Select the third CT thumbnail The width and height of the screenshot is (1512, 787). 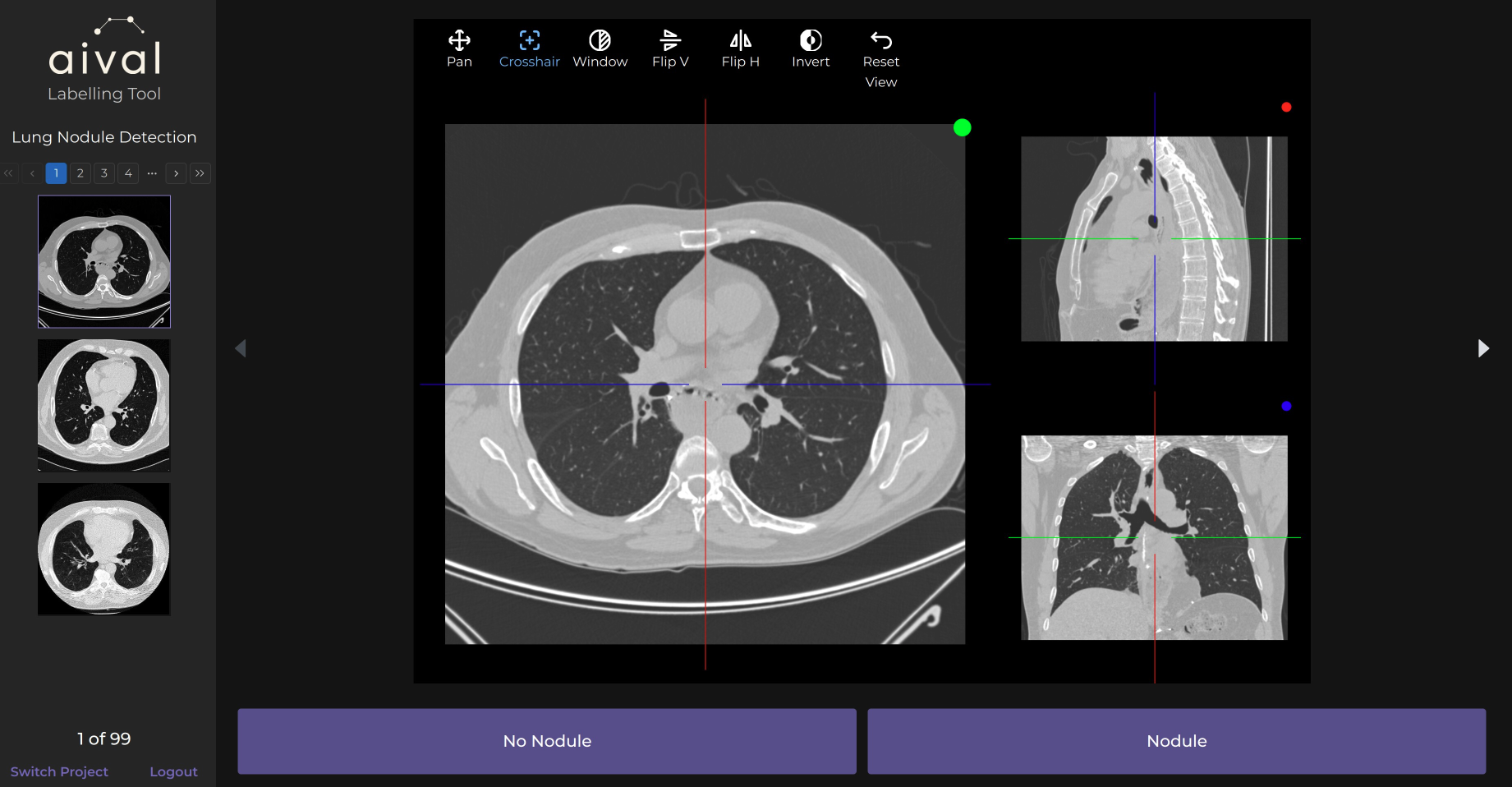[x=104, y=549]
